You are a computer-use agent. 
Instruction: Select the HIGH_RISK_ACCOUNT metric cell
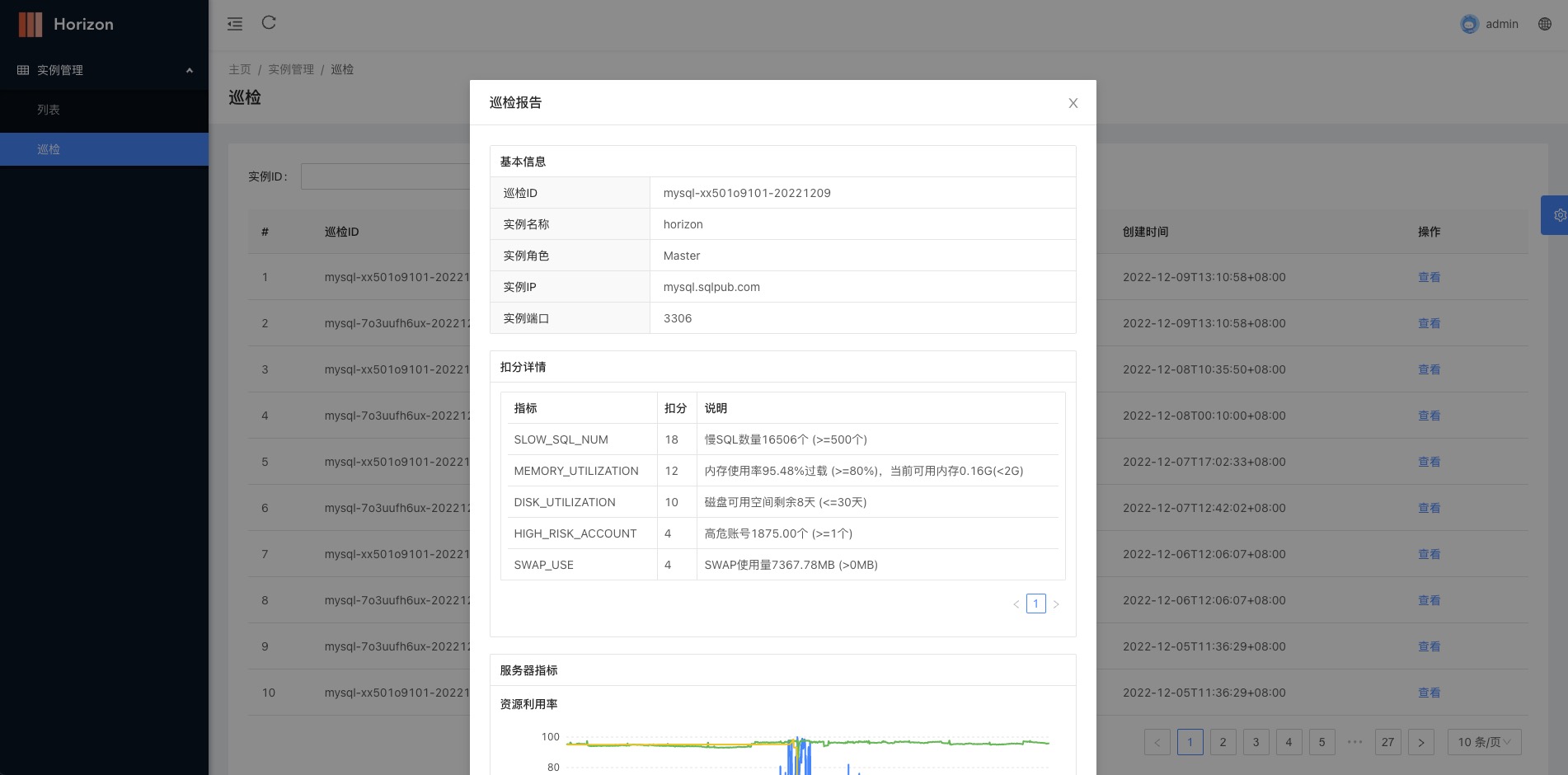pos(582,533)
